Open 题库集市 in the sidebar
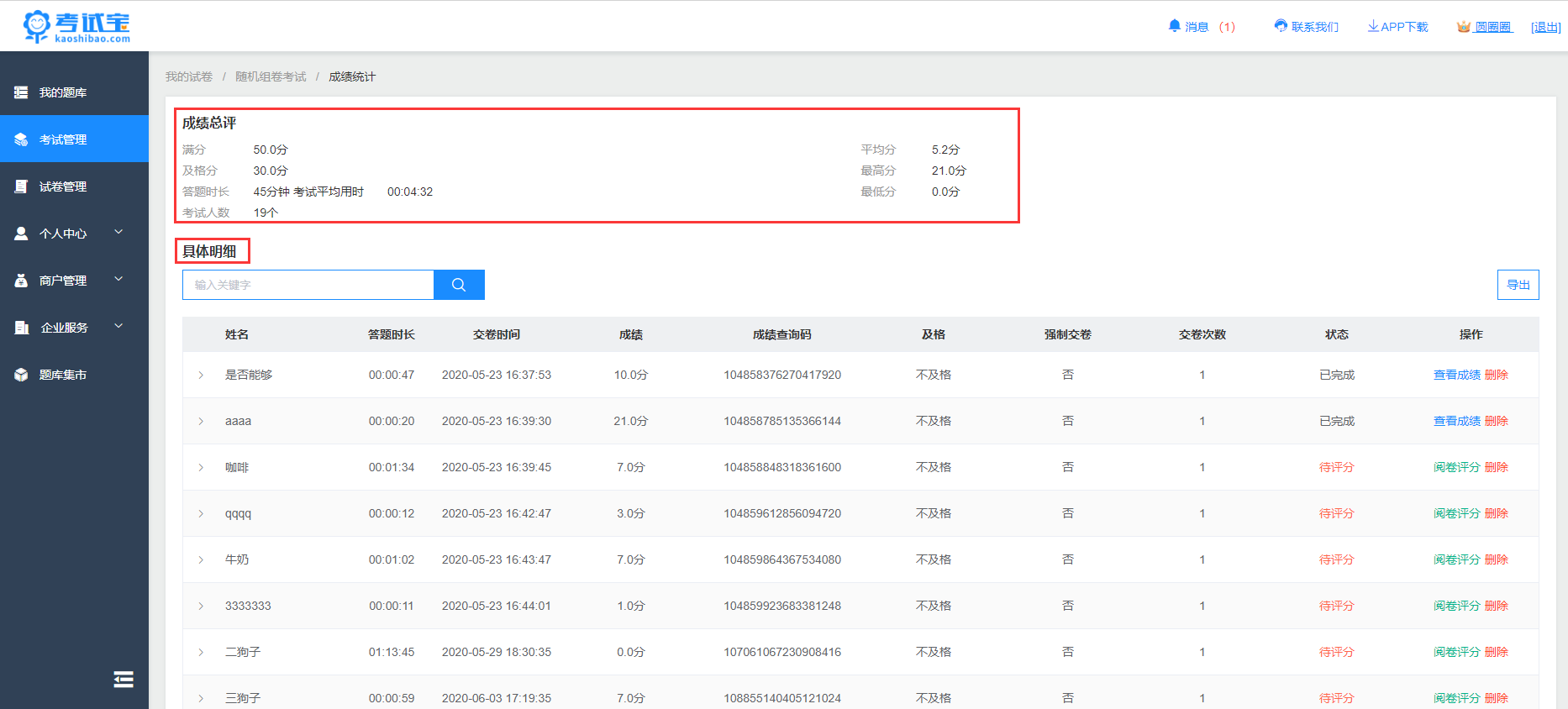1568x709 pixels. (x=74, y=375)
